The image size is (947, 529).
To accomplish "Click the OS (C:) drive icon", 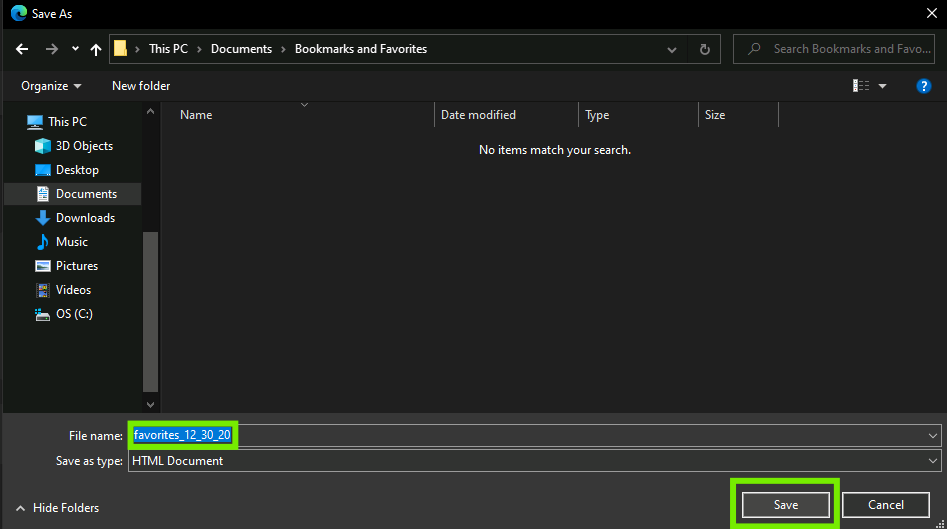I will point(42,315).
